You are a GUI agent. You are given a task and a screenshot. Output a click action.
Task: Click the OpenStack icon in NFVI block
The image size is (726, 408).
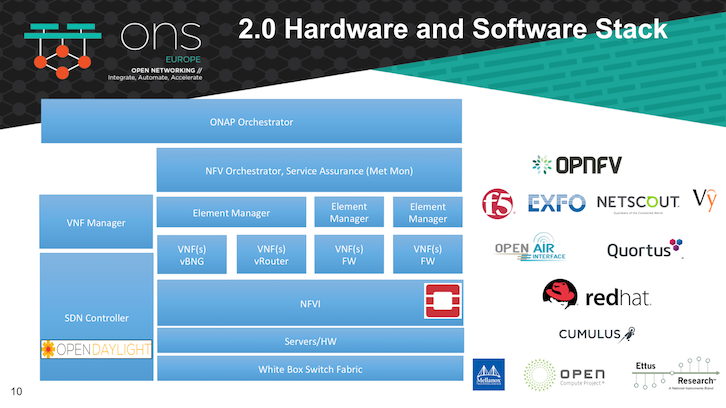(443, 301)
